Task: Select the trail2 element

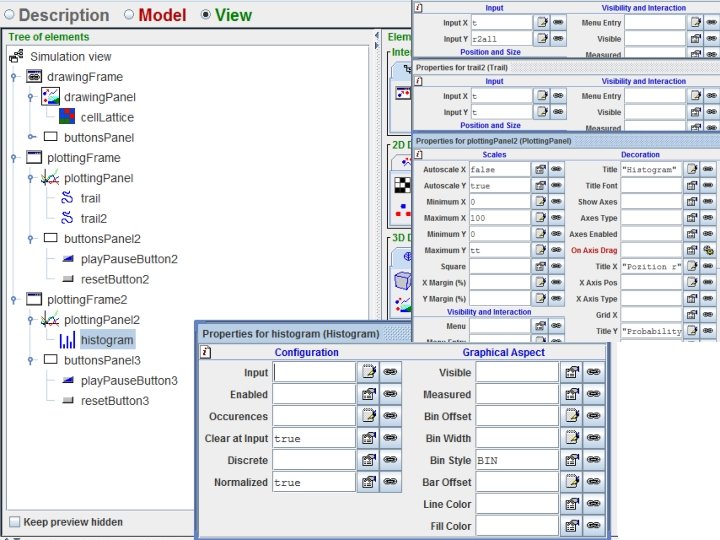Action: 94,219
